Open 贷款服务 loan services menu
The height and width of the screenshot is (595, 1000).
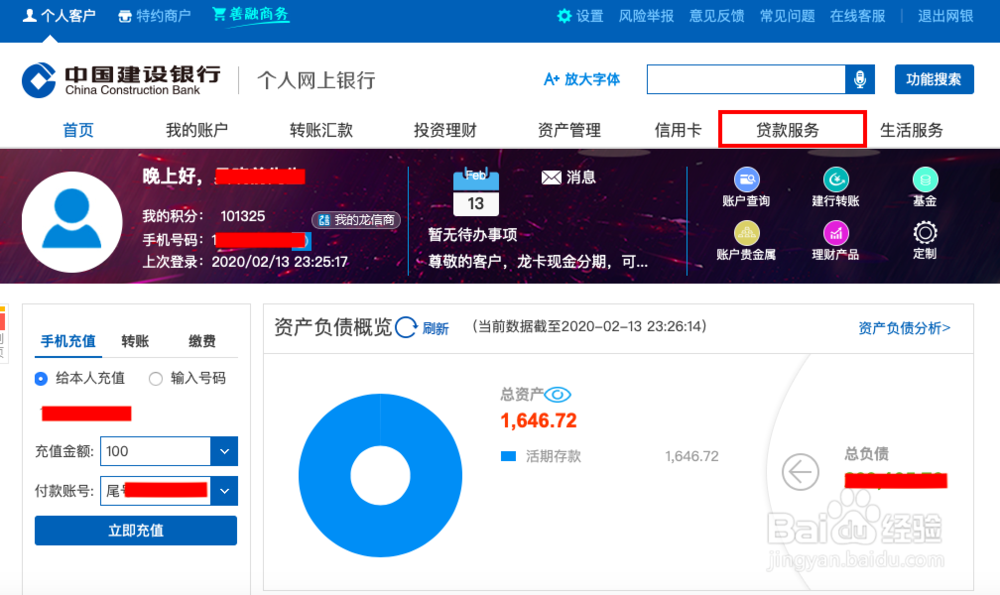pyautogui.click(x=788, y=130)
